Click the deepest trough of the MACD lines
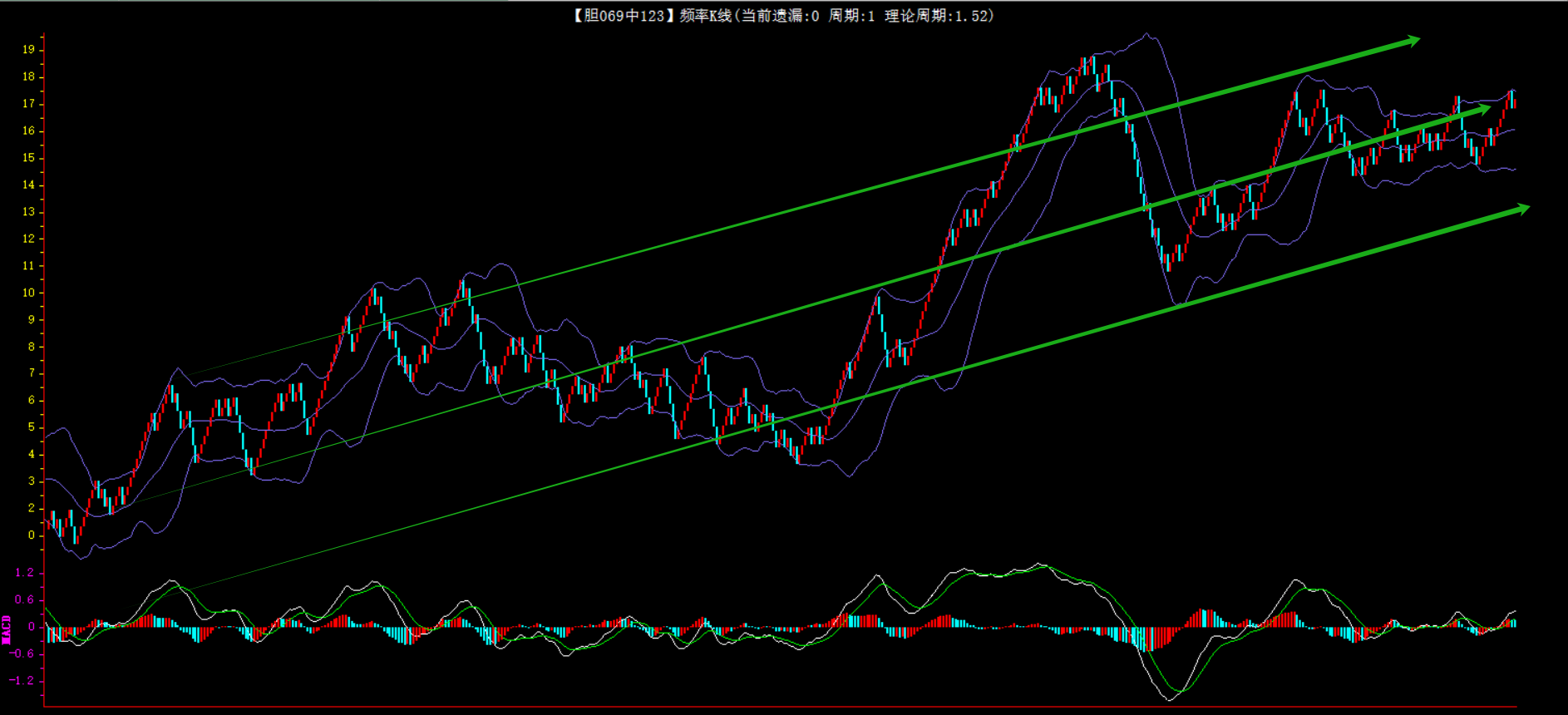1568x715 pixels. (x=1170, y=698)
